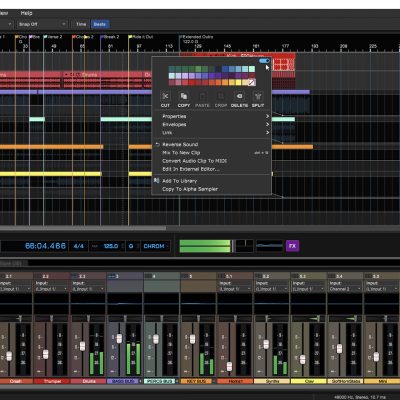The height and width of the screenshot is (400, 400).
Task: Pick the no-color slash swatch
Action: tap(252, 82)
